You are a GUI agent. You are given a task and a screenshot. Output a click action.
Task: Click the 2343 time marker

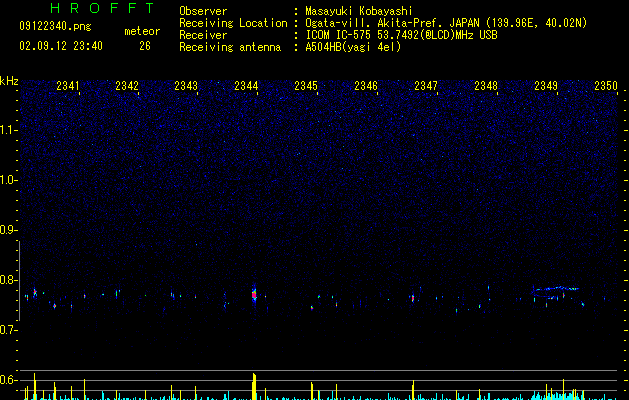coord(186,86)
